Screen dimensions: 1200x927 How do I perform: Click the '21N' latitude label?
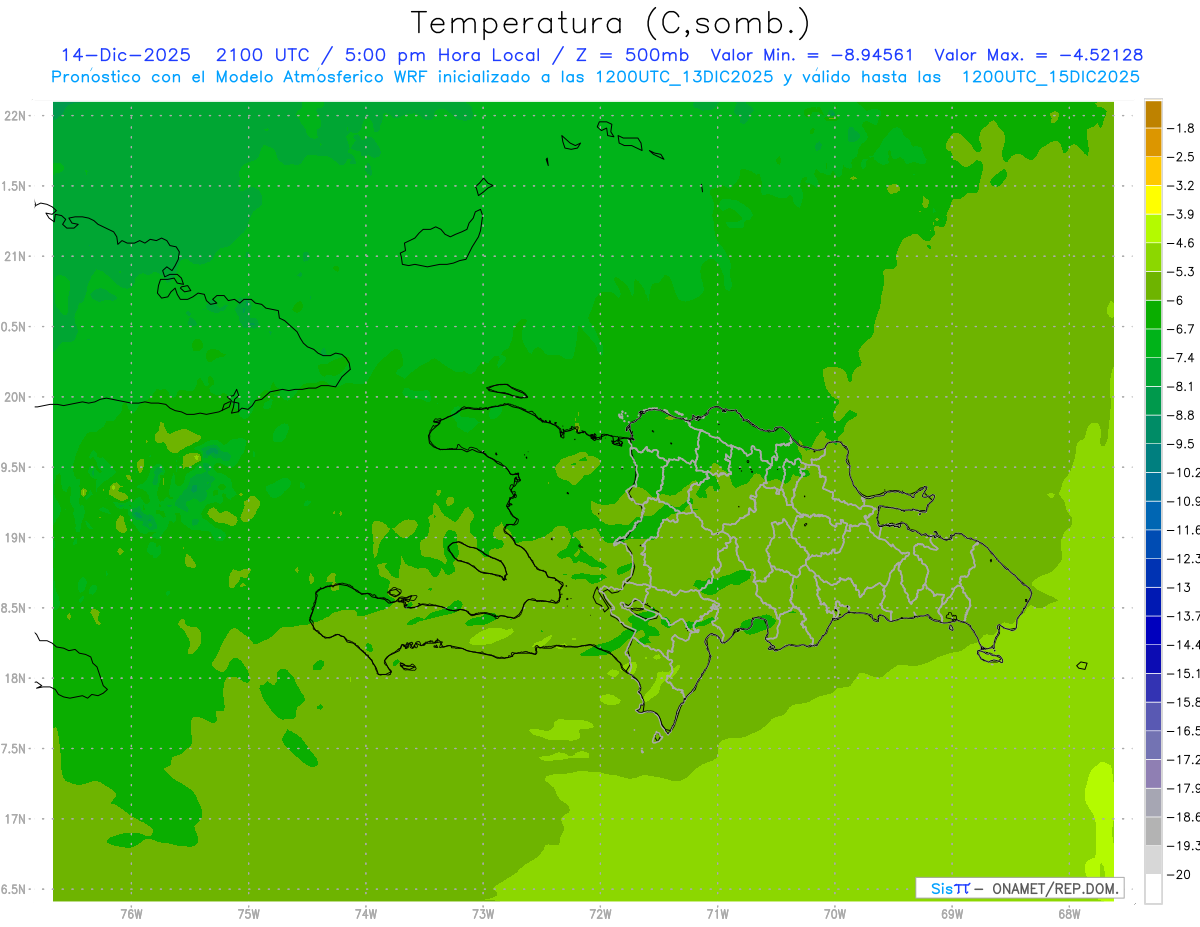(14, 257)
